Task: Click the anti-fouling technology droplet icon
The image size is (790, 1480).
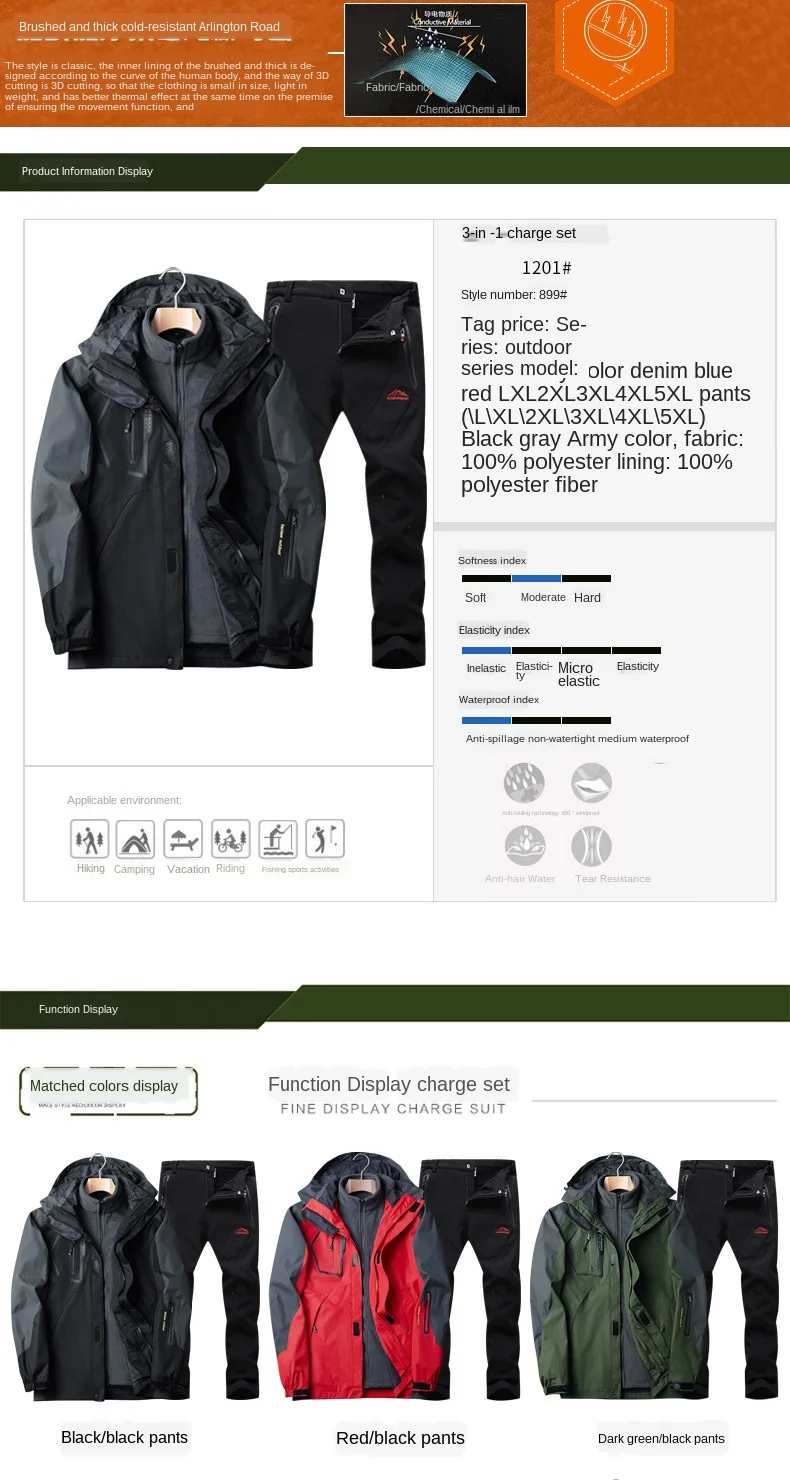Action: click(525, 783)
